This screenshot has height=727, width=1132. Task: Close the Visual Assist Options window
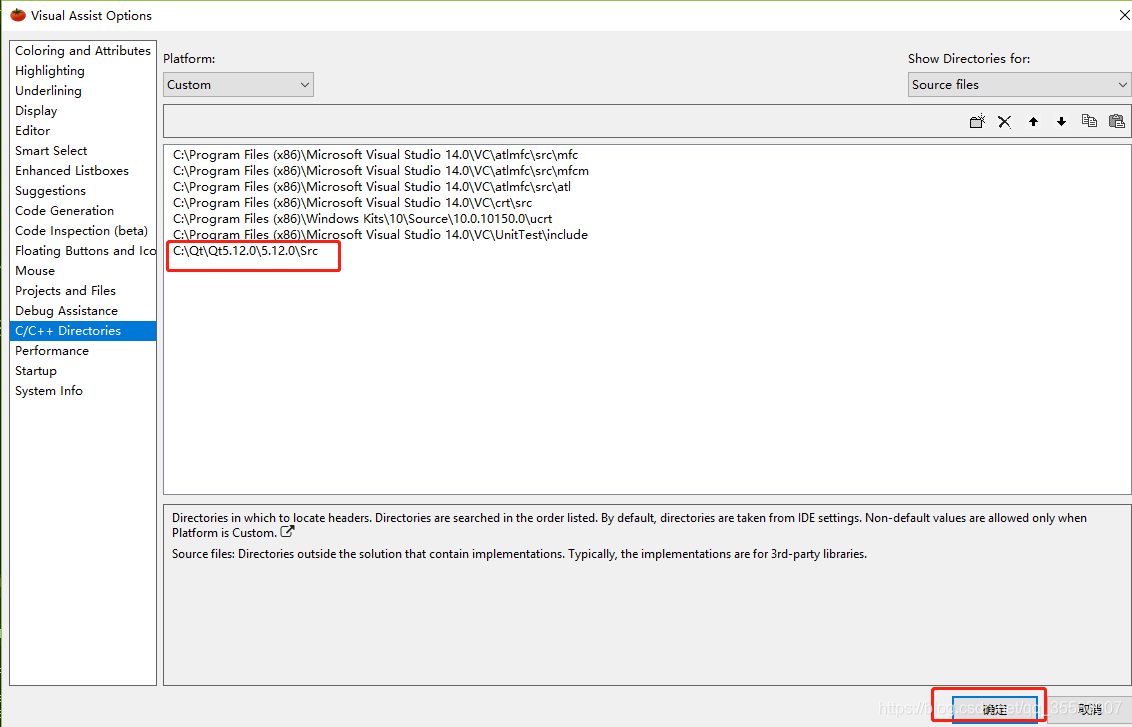point(1123,15)
